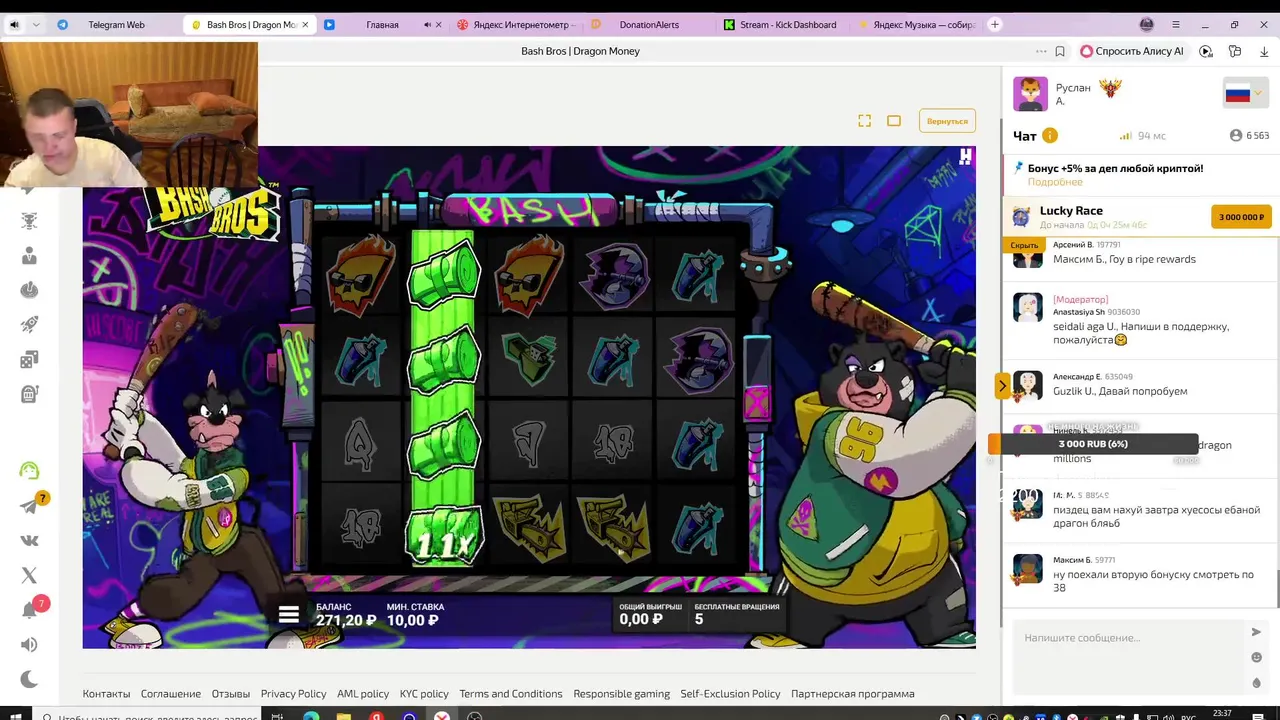Switch to Яндекс Интернетометр tab
Image resolution: width=1280 pixels, height=720 pixels.
(x=519, y=25)
